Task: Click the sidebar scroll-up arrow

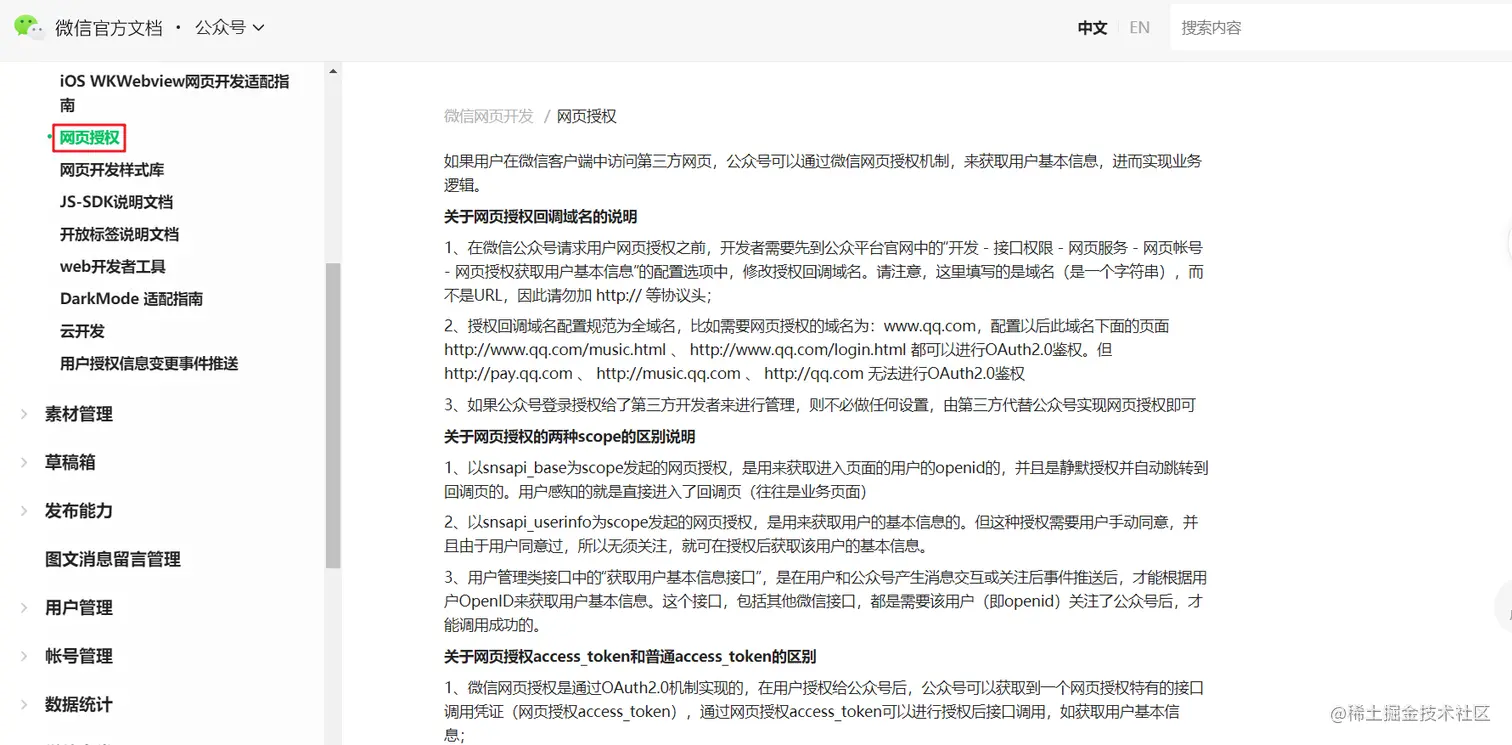Action: [x=333, y=72]
